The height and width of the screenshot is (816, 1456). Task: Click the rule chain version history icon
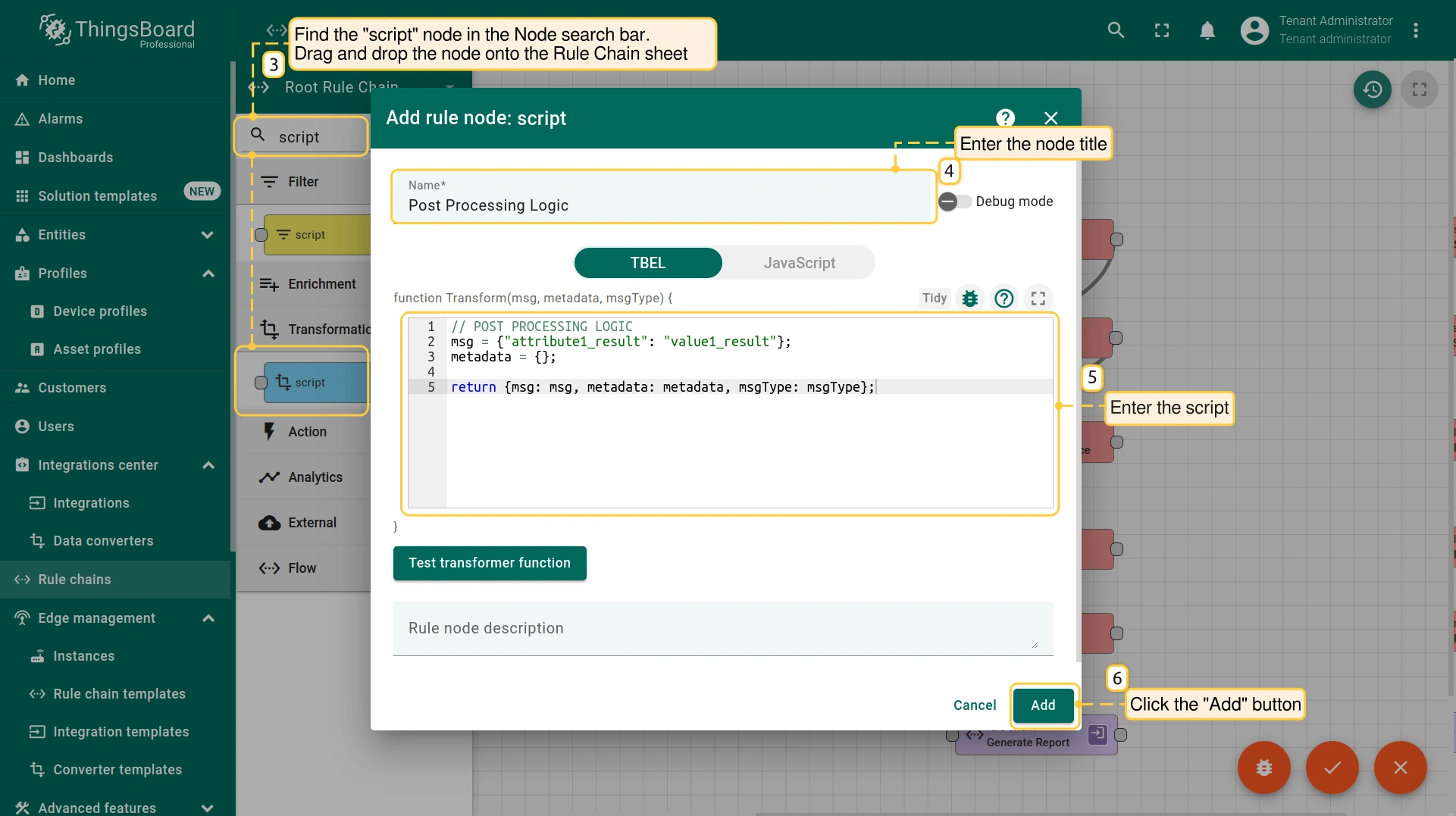(1372, 89)
